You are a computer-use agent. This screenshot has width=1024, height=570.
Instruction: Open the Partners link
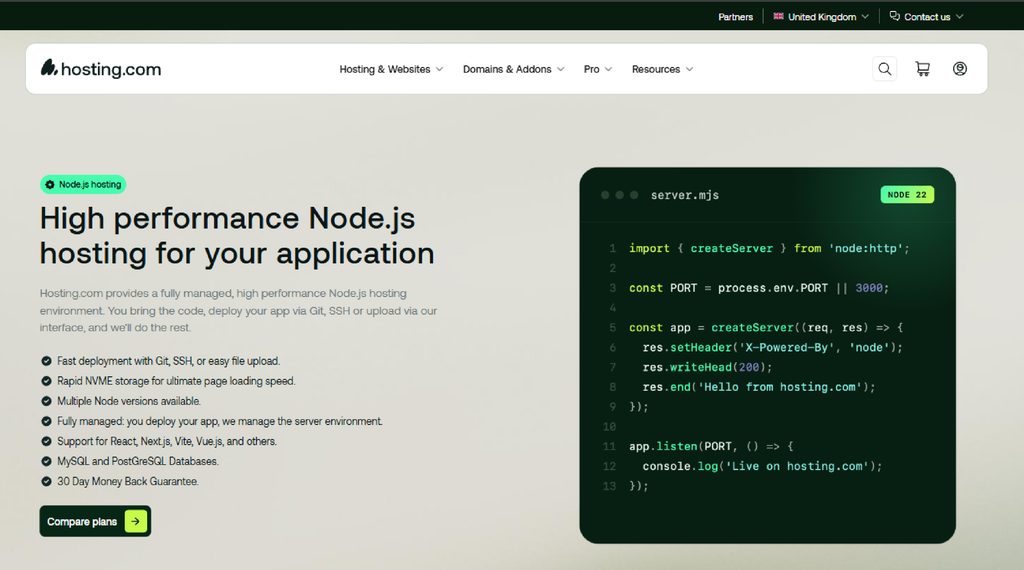click(735, 17)
